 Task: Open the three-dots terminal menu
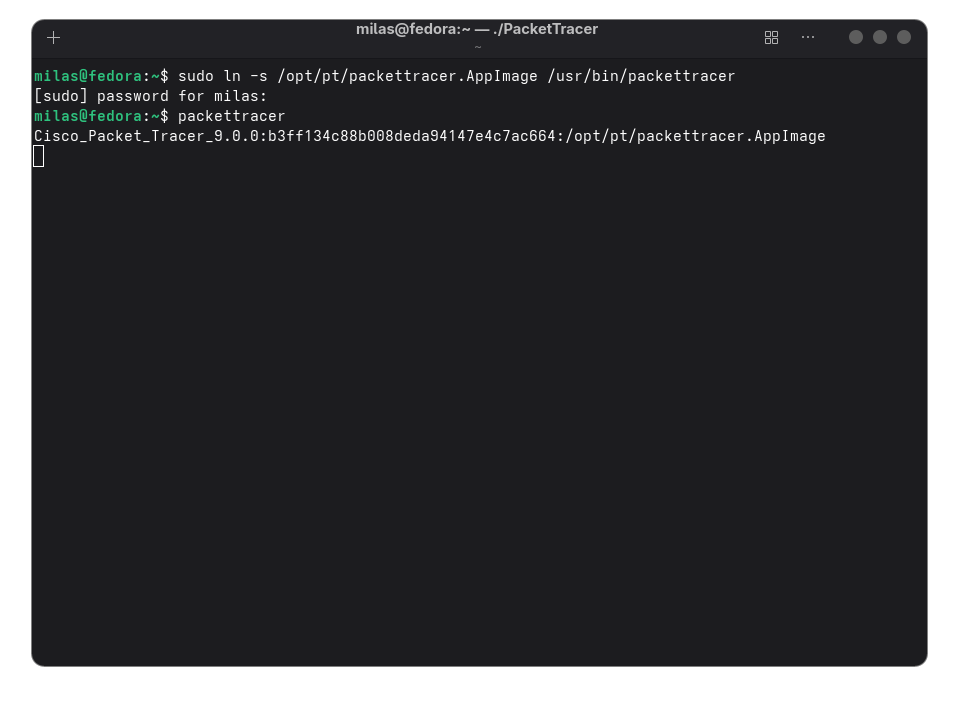(808, 37)
